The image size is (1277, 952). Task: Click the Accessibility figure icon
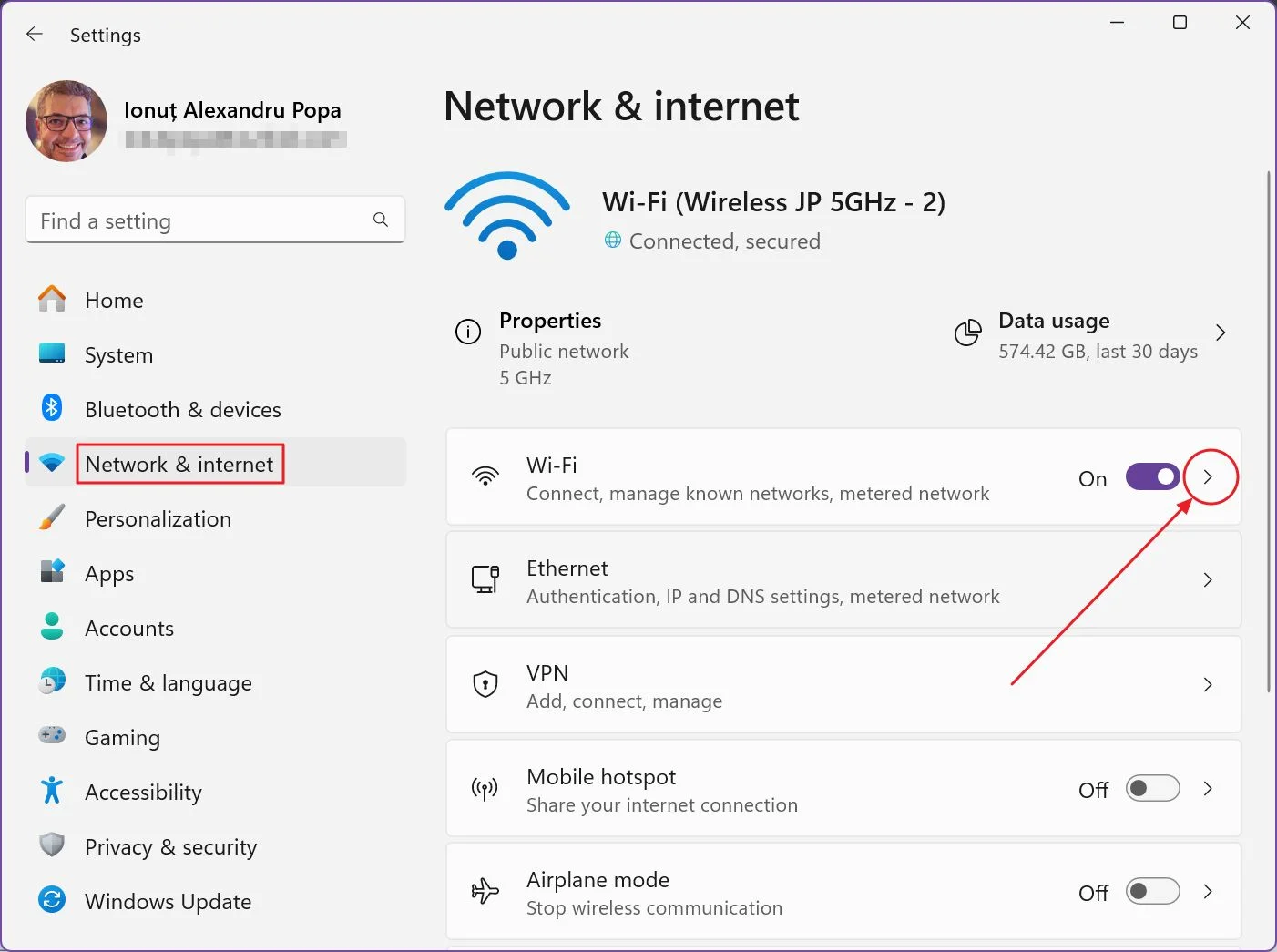click(x=52, y=790)
